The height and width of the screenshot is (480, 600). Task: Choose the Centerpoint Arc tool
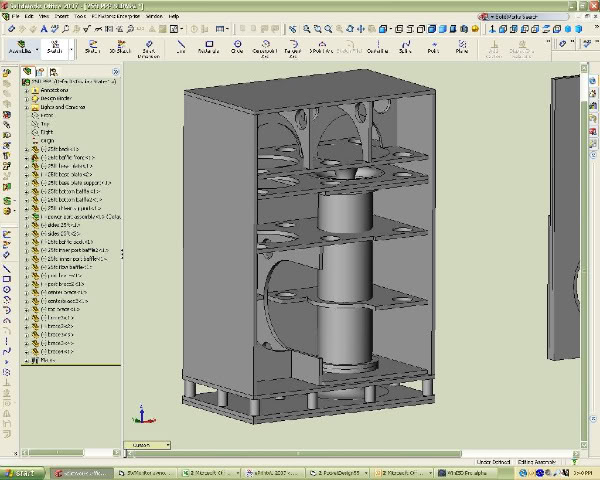(265, 47)
